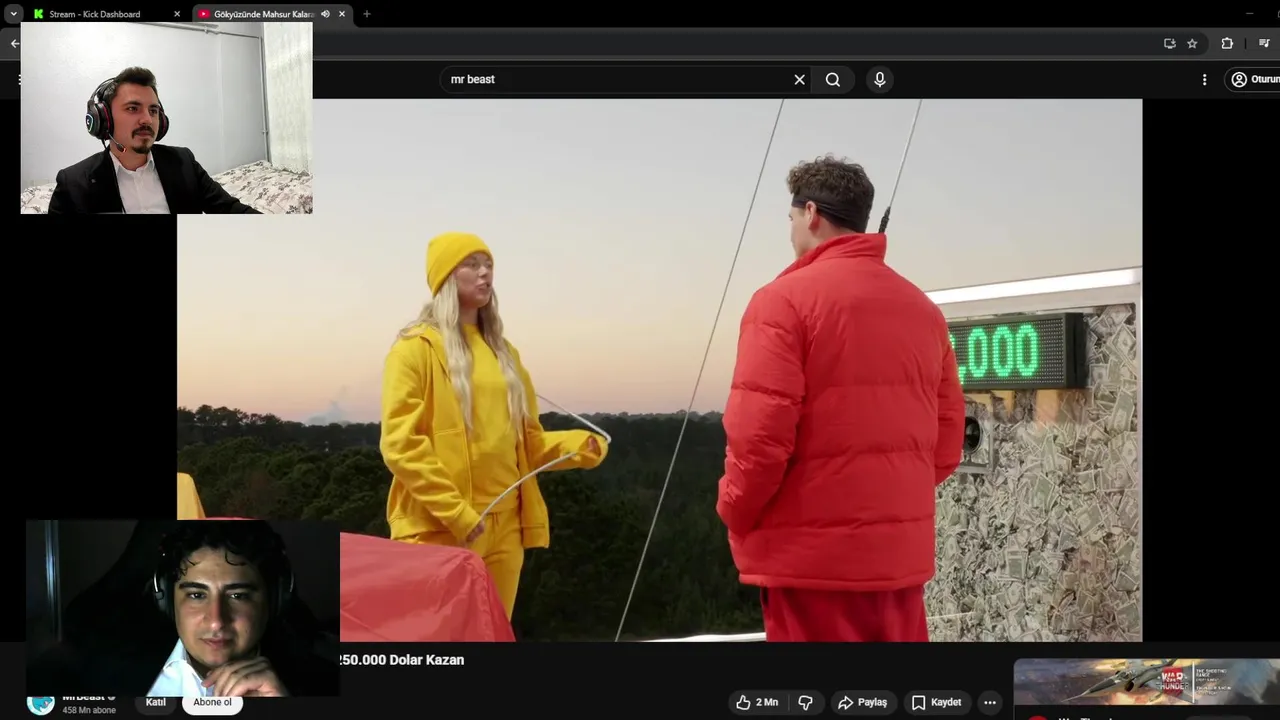Open the tab search dropdown arrow
The height and width of the screenshot is (720, 1280).
[x=13, y=14]
